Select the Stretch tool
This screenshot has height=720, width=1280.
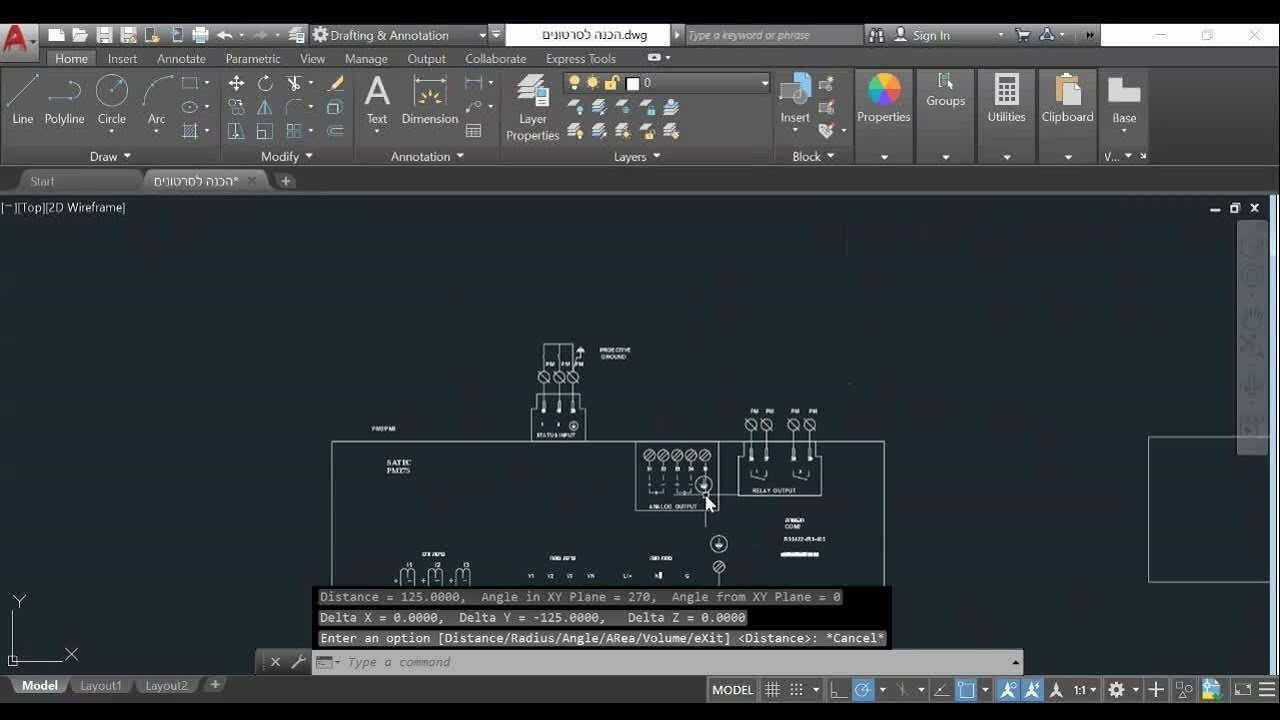point(236,131)
